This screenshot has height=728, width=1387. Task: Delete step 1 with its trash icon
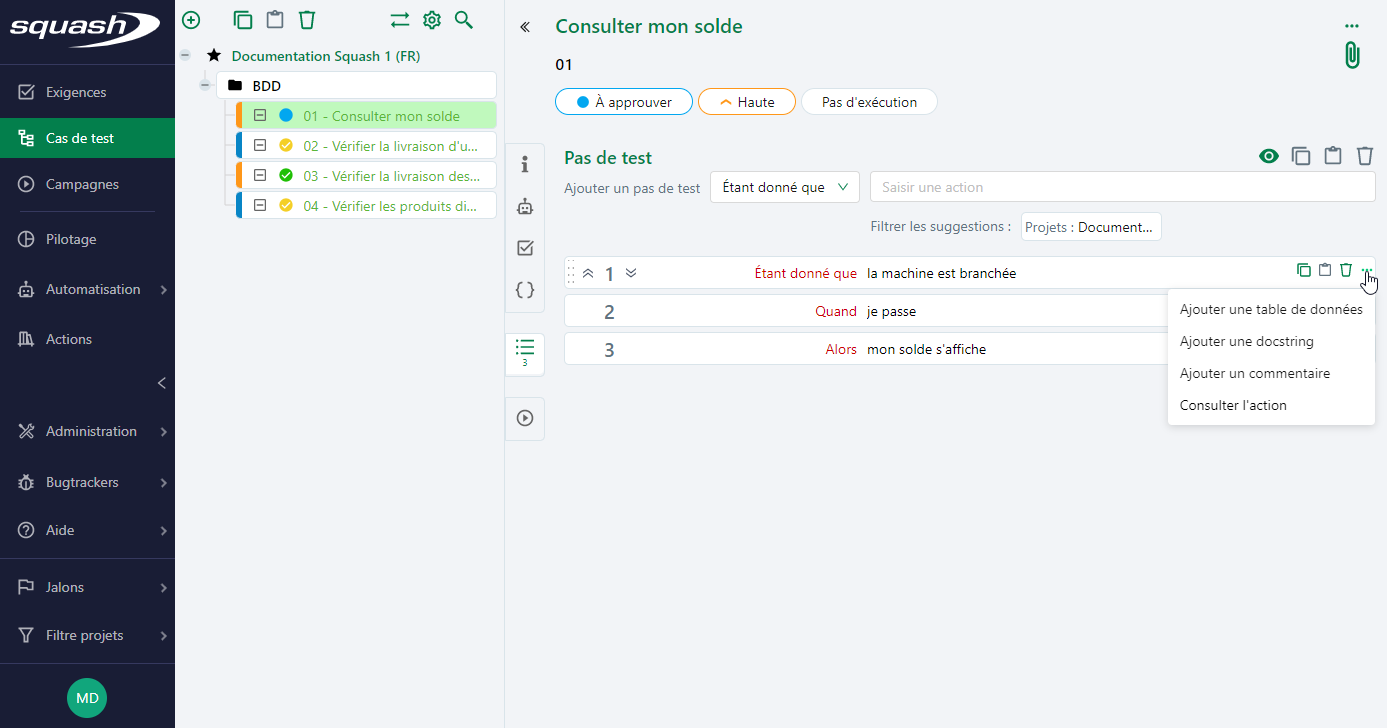pos(1346,270)
